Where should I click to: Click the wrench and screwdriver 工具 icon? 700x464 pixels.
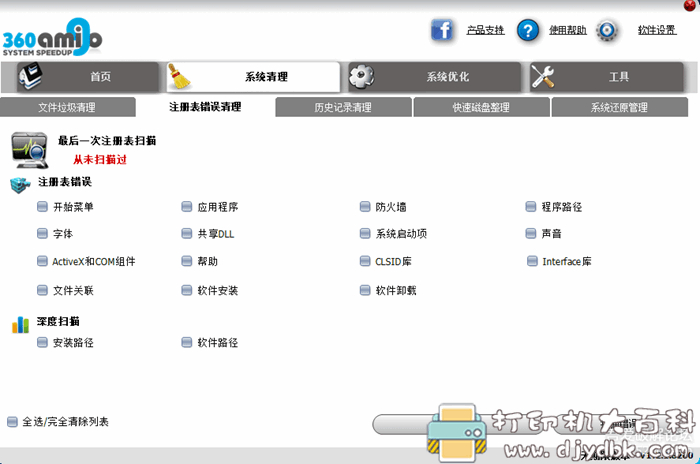tap(542, 76)
